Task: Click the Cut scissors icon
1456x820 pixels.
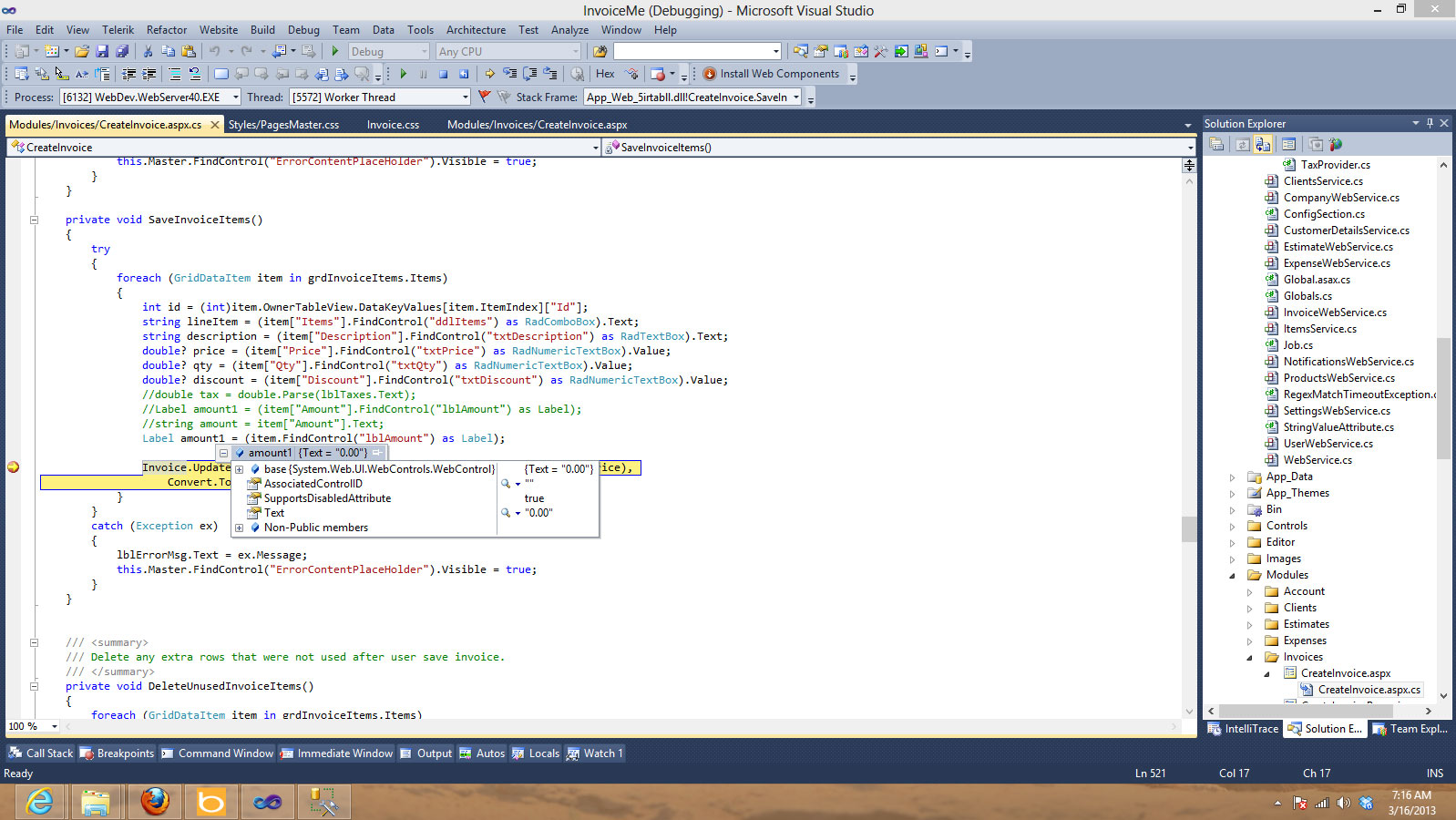Action: pyautogui.click(x=148, y=52)
